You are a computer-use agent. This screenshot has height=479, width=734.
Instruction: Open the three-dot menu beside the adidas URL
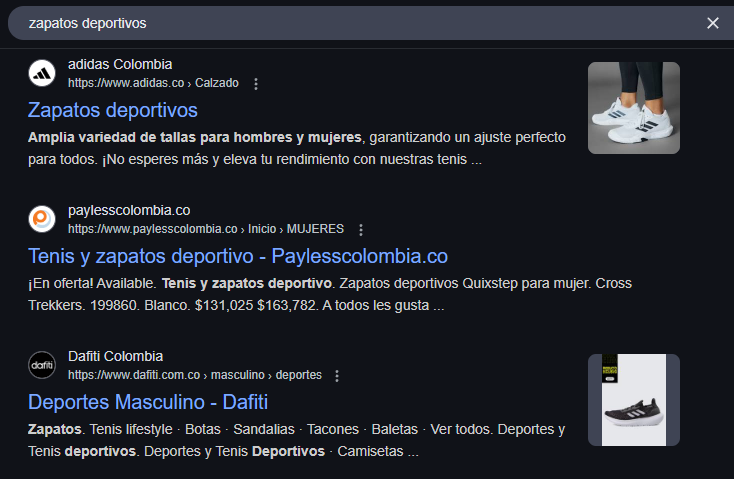pyautogui.click(x=256, y=84)
